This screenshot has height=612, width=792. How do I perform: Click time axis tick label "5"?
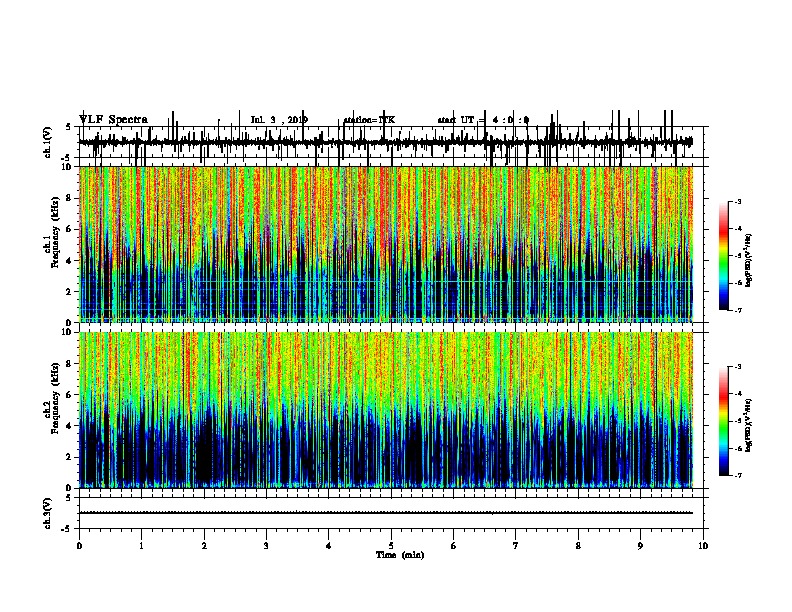click(391, 546)
